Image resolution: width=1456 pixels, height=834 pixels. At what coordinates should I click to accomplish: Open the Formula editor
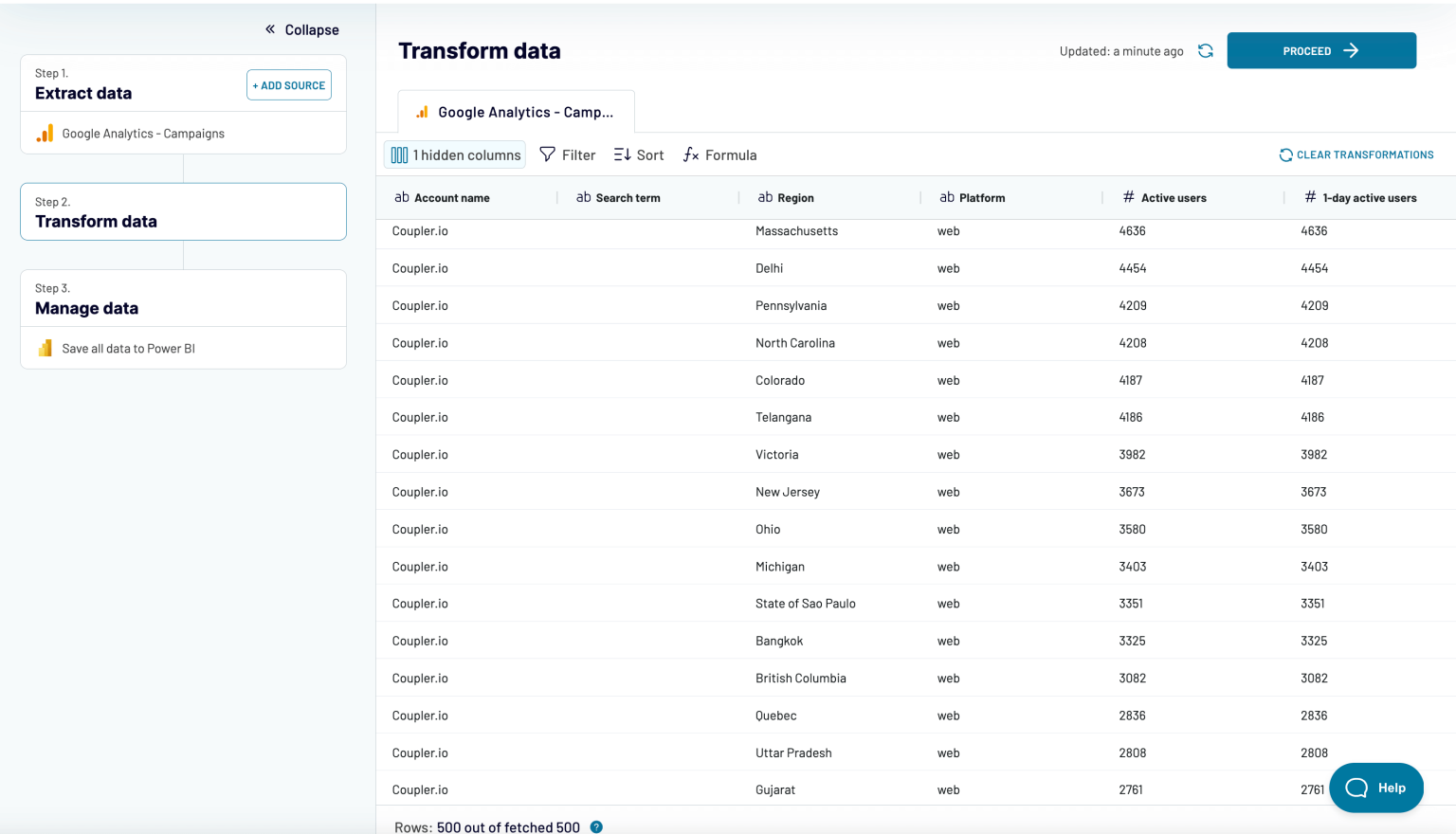(719, 154)
